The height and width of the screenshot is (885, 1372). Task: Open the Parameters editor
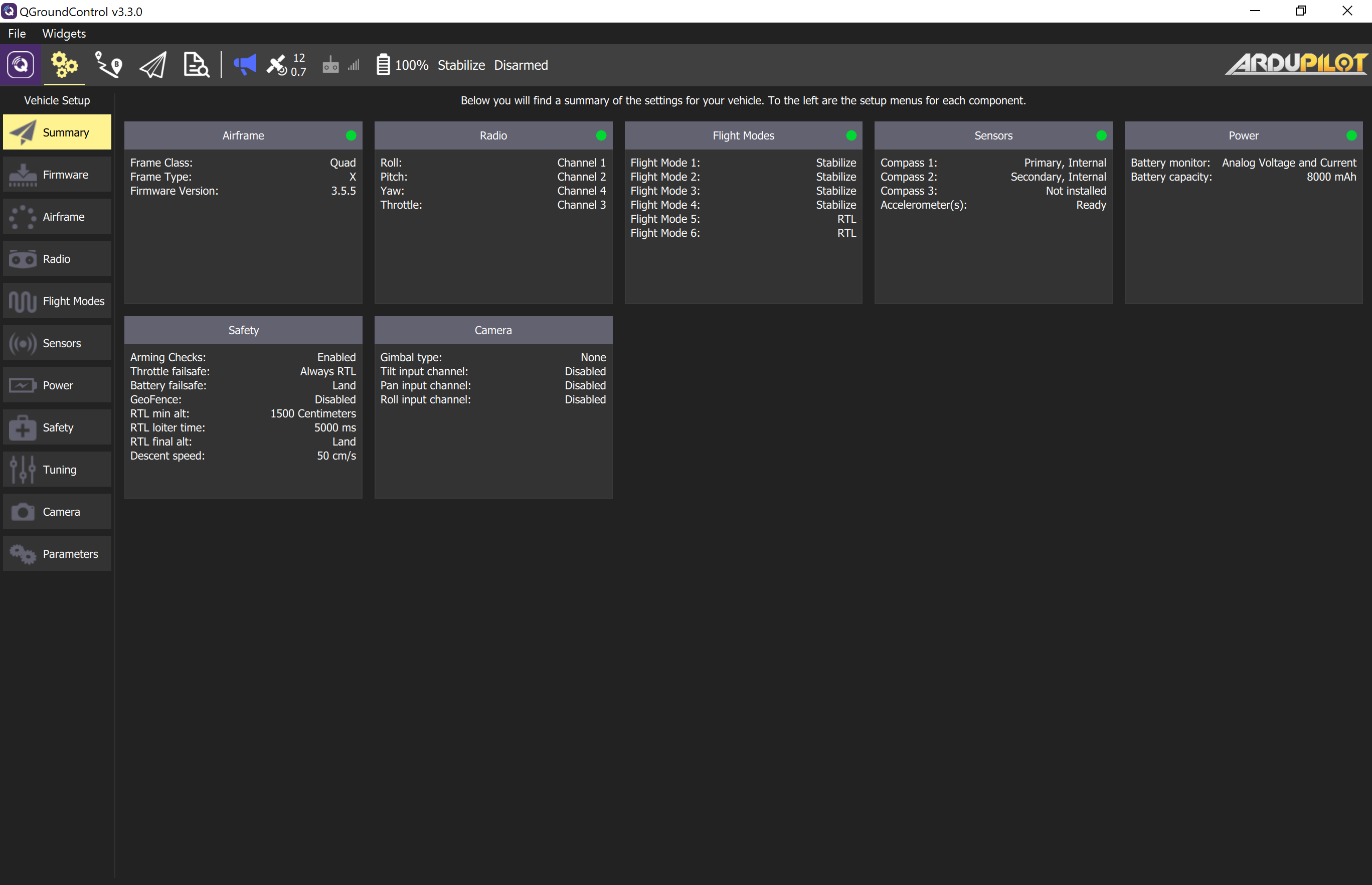[x=57, y=553]
